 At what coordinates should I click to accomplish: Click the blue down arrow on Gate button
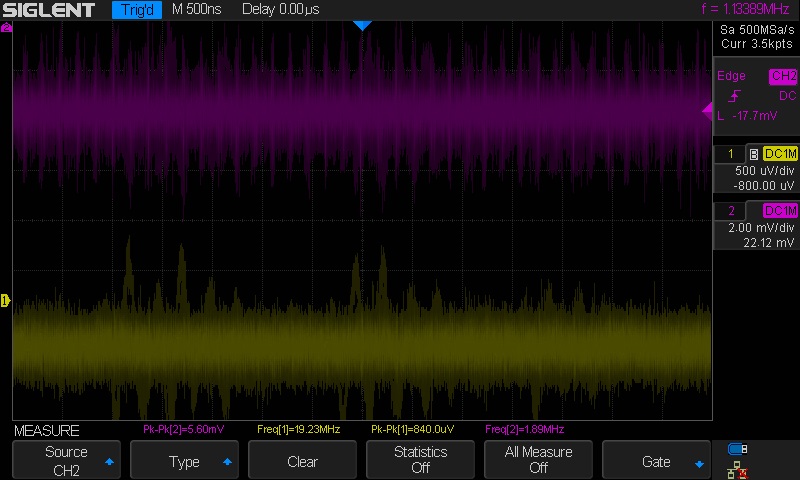(699, 464)
